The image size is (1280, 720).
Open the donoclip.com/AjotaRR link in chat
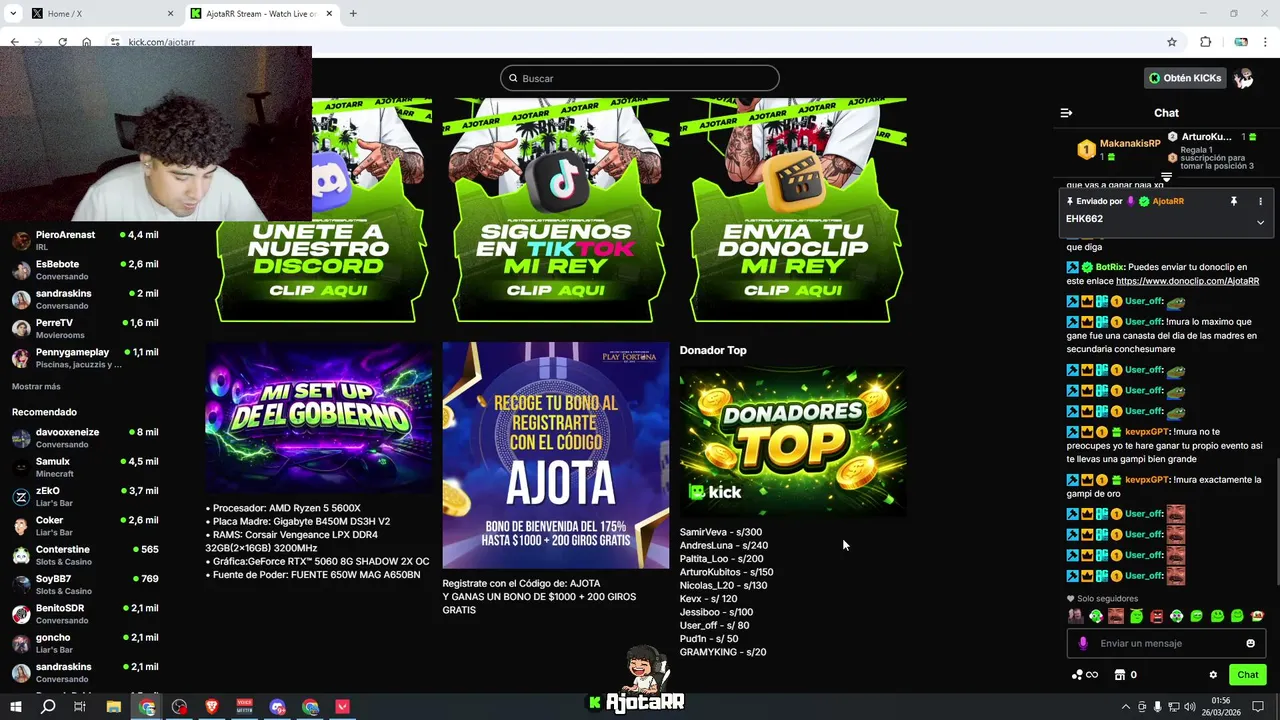pyautogui.click(x=1187, y=281)
